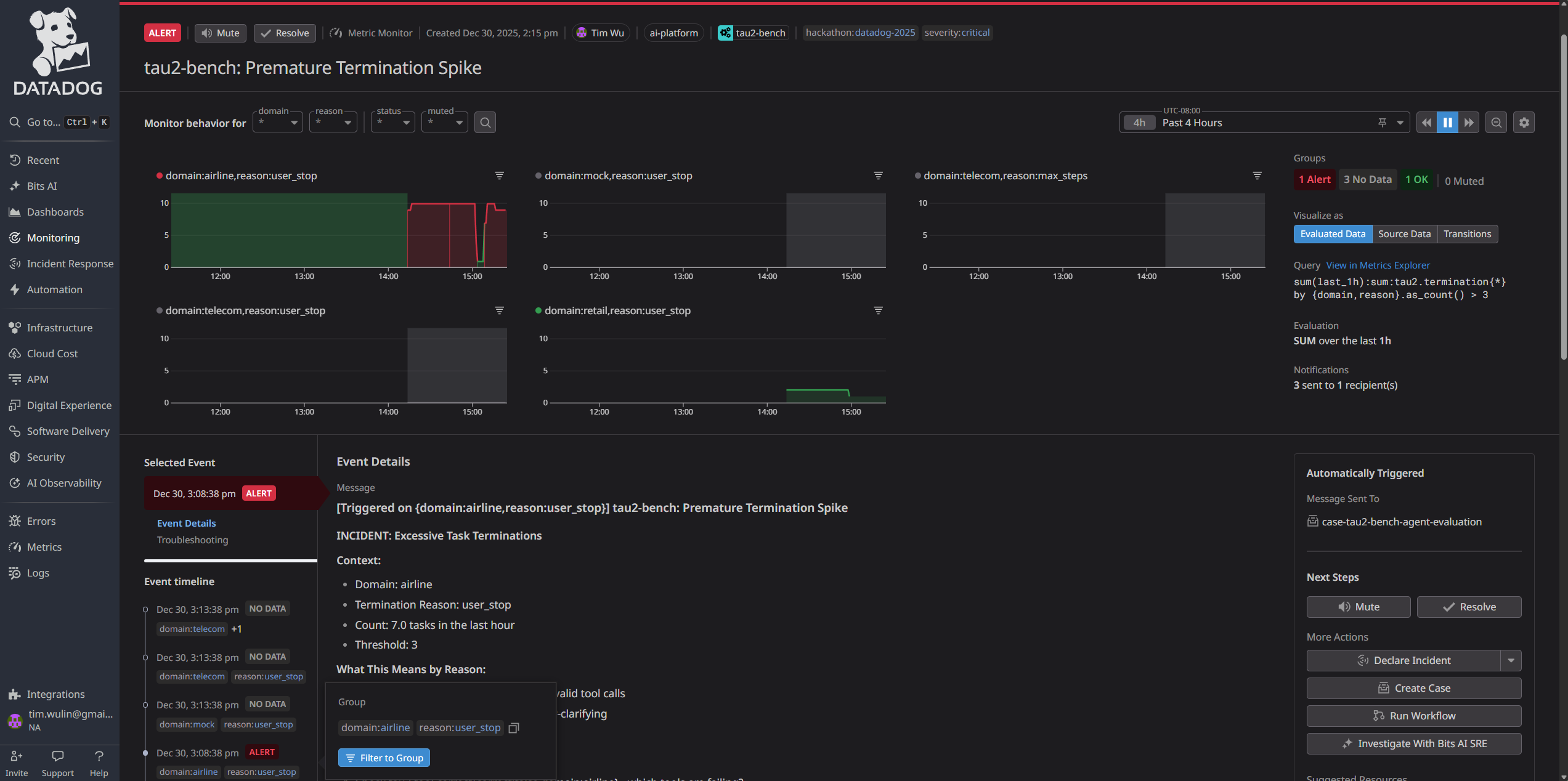Viewport: 1568px width, 781px height.
Task: Click the zoom out magnifier icon
Action: tap(1496, 123)
